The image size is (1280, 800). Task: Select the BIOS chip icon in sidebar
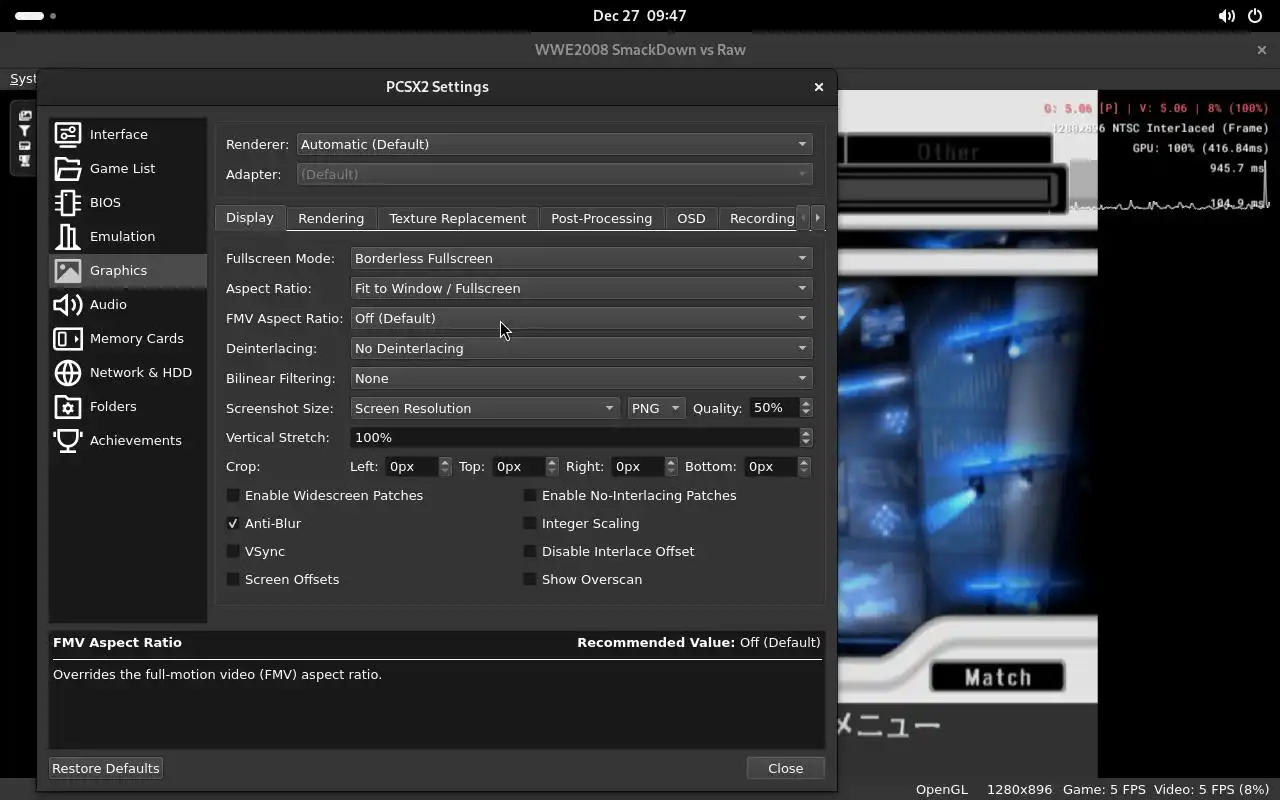tap(68, 202)
